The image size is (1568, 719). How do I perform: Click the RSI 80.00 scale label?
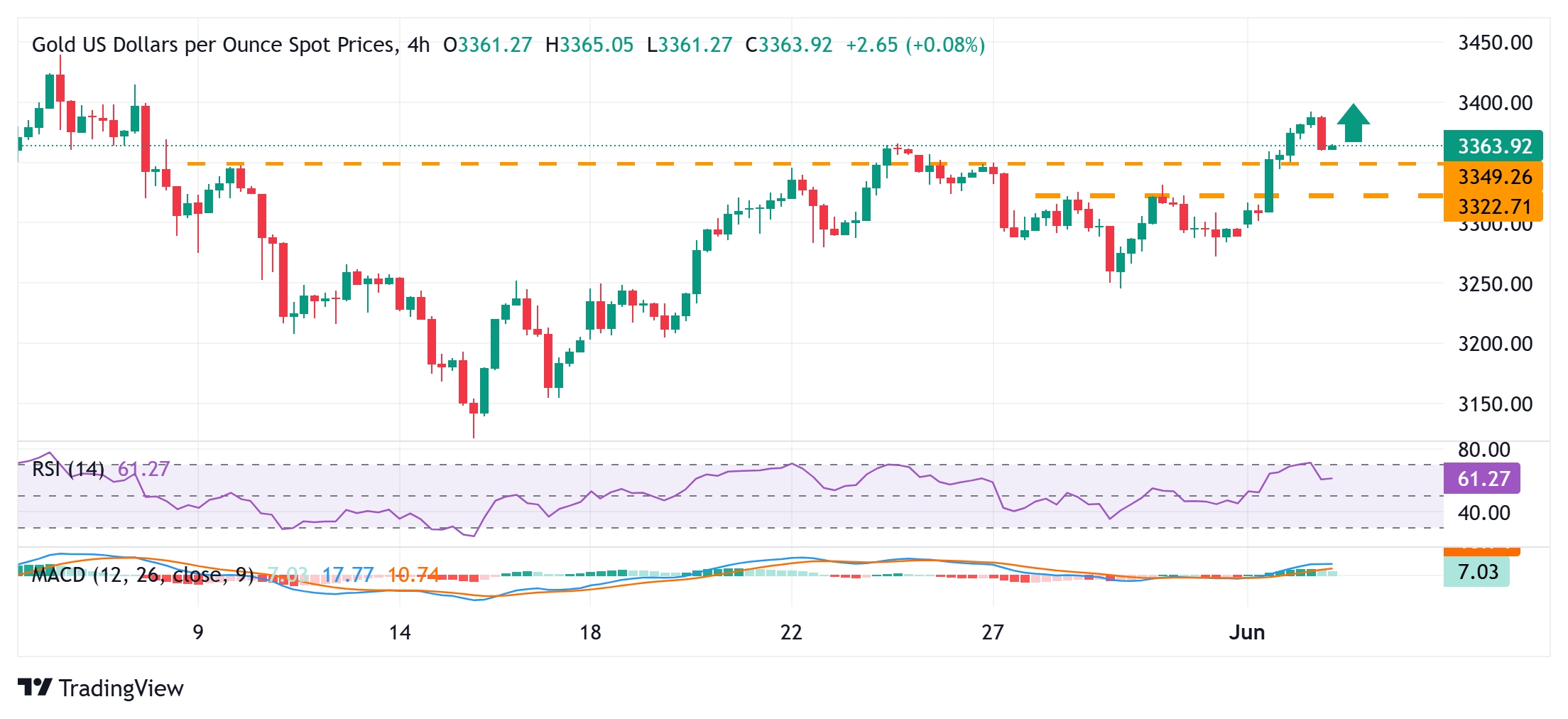pos(1483,450)
